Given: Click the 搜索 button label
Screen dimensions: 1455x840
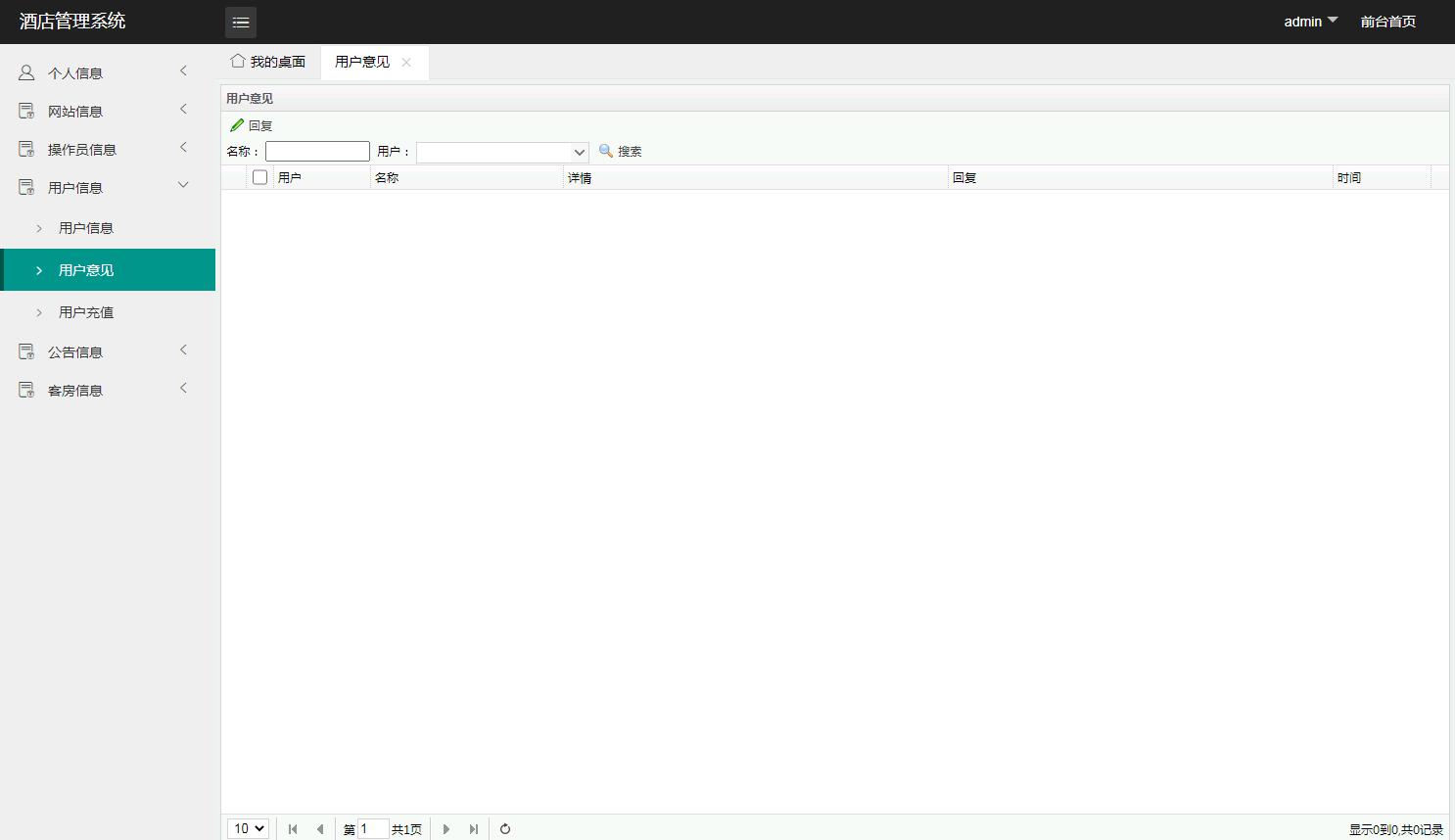Looking at the screenshot, I should tap(630, 151).
